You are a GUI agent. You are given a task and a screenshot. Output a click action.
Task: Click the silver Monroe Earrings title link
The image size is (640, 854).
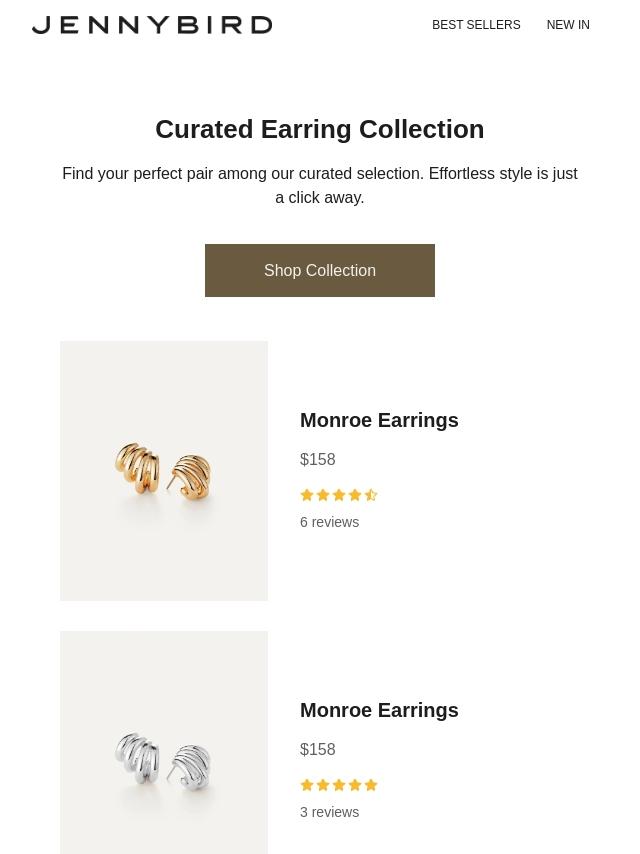coord(379,710)
